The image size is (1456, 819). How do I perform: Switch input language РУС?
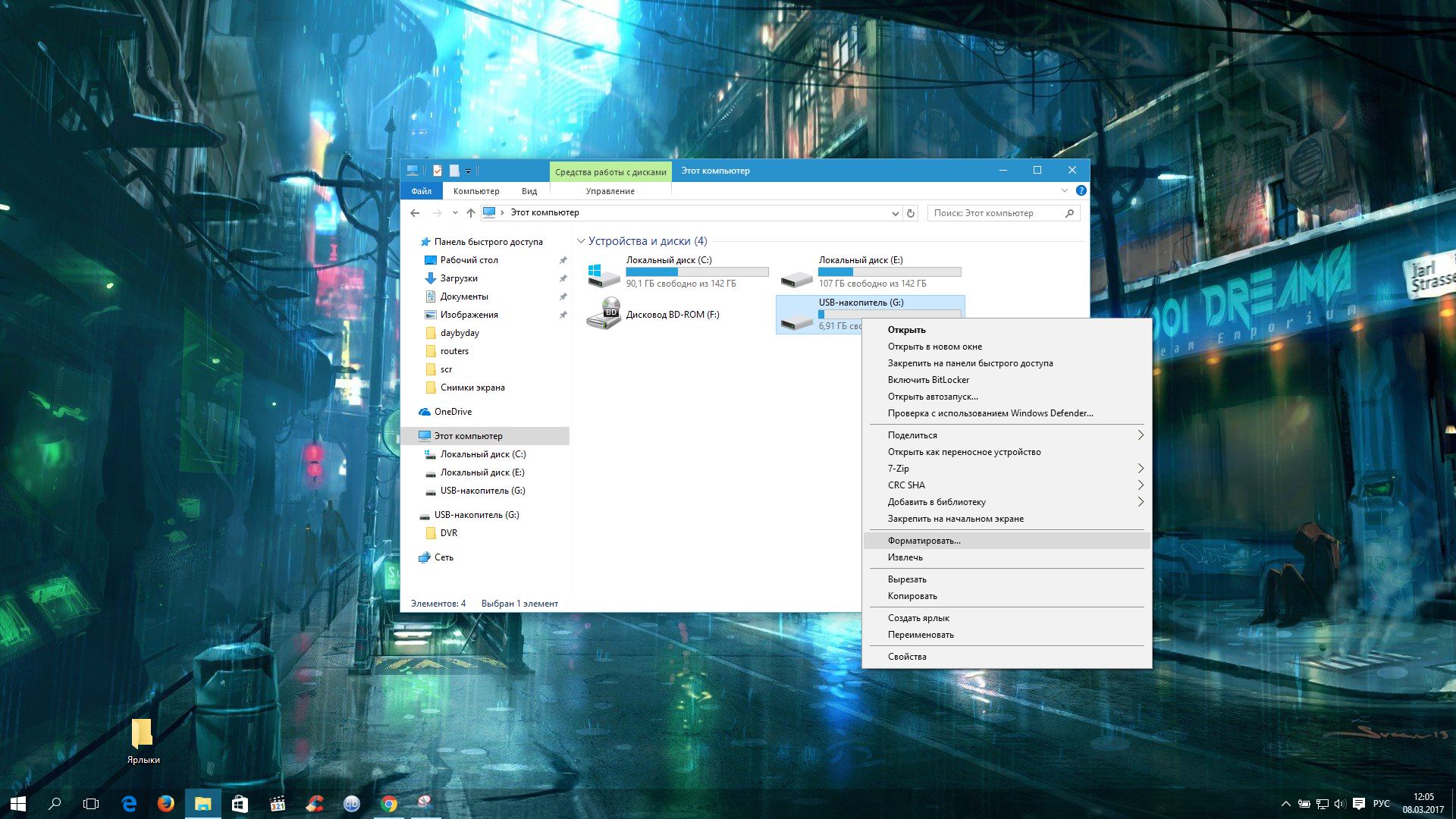[x=1381, y=804]
